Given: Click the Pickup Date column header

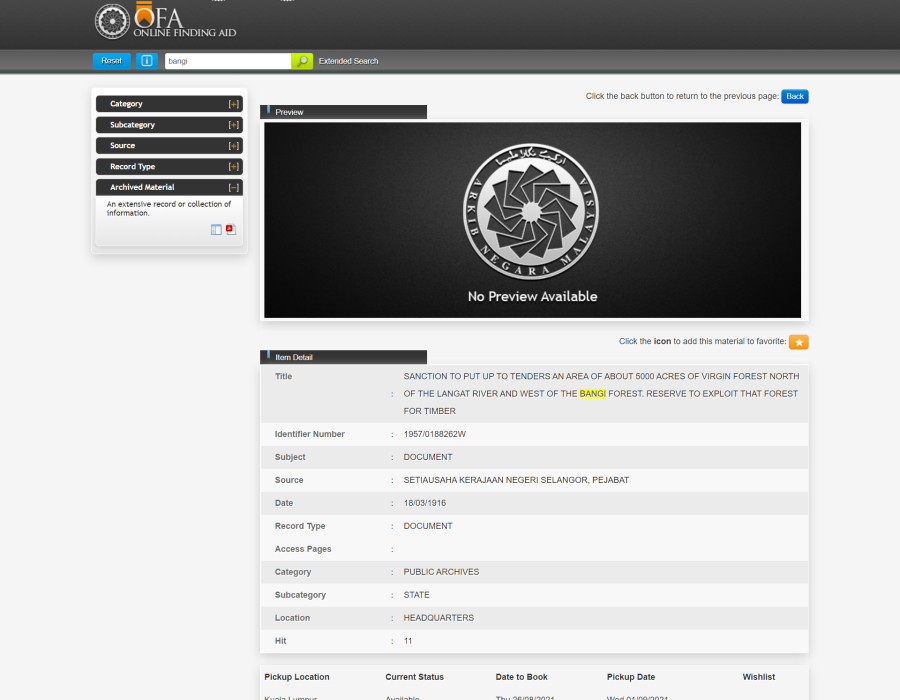Looking at the screenshot, I should tap(631, 677).
